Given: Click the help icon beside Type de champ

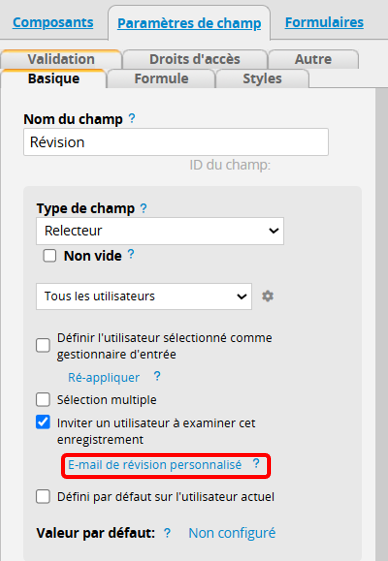Looking at the screenshot, I should click(143, 208).
